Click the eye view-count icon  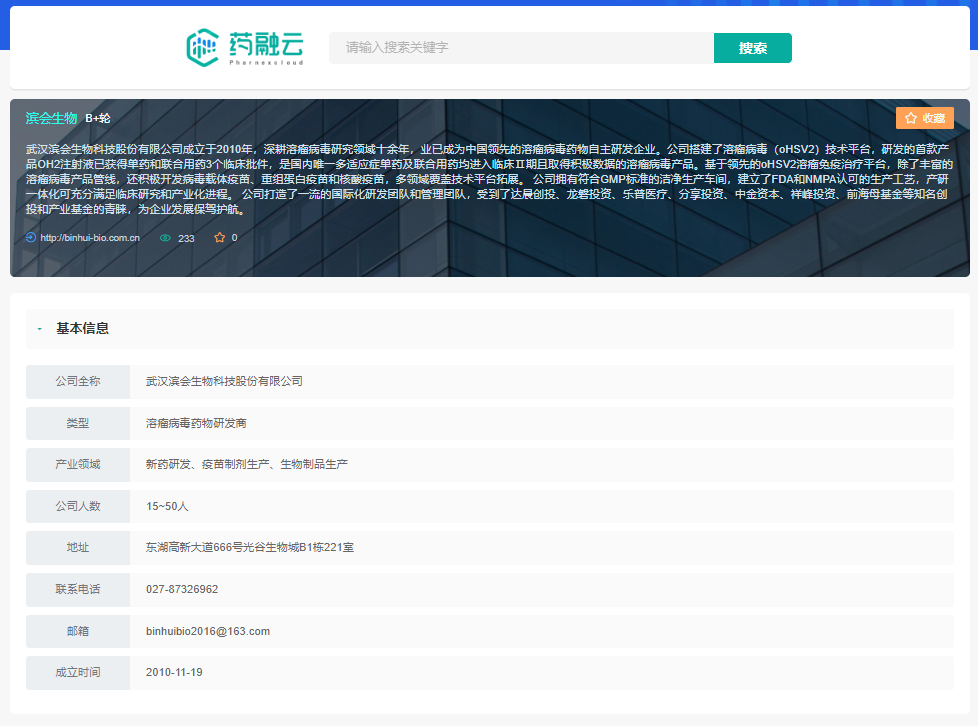coord(166,238)
